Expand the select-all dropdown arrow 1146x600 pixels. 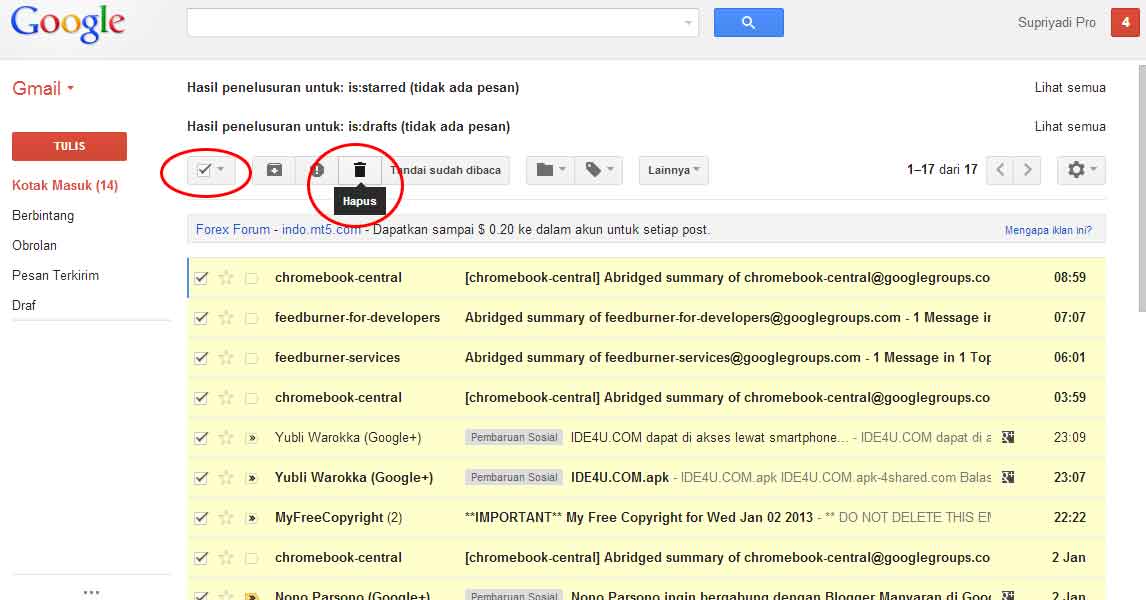tap(221, 170)
